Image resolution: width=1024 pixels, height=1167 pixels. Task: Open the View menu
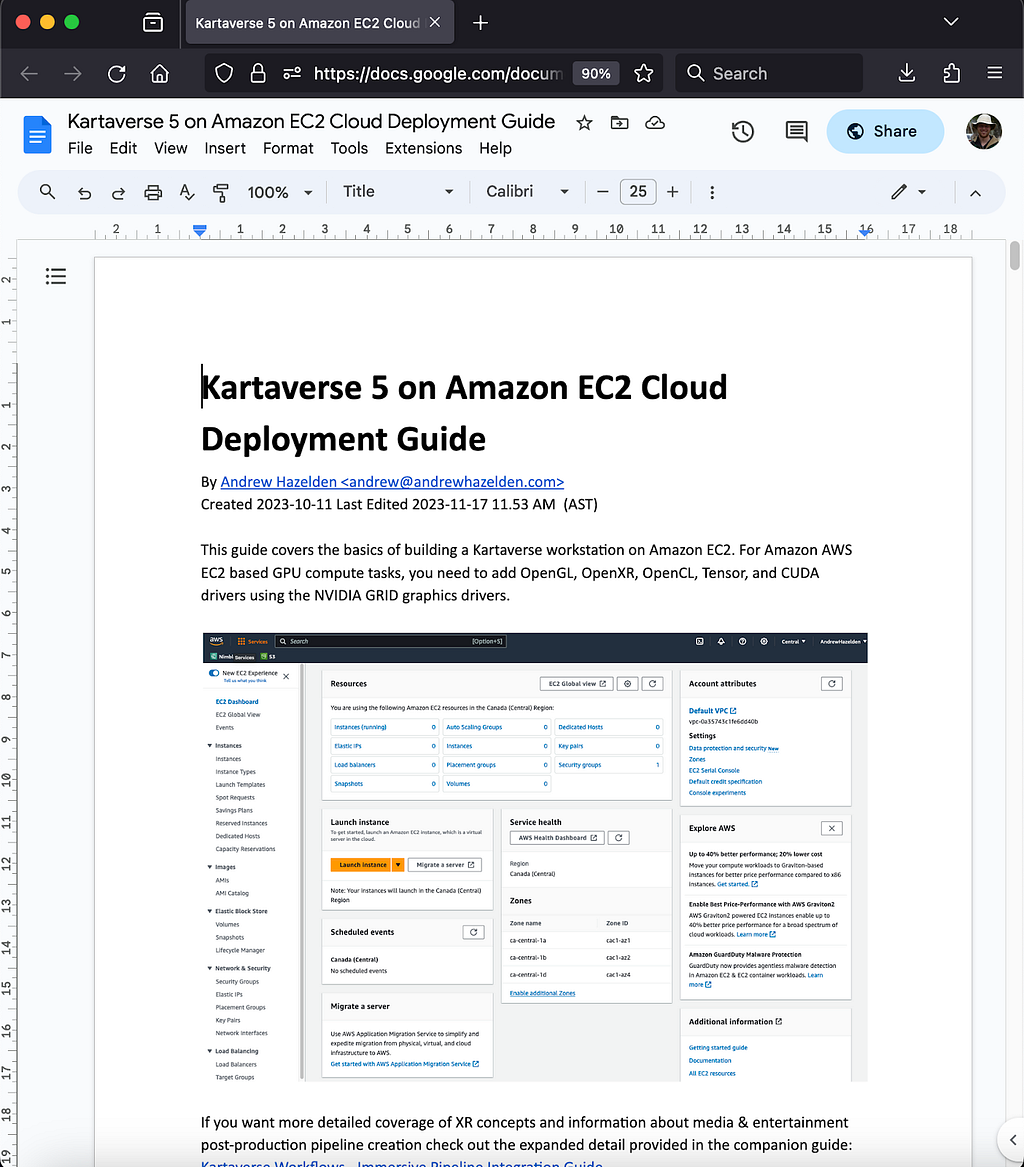pos(170,148)
